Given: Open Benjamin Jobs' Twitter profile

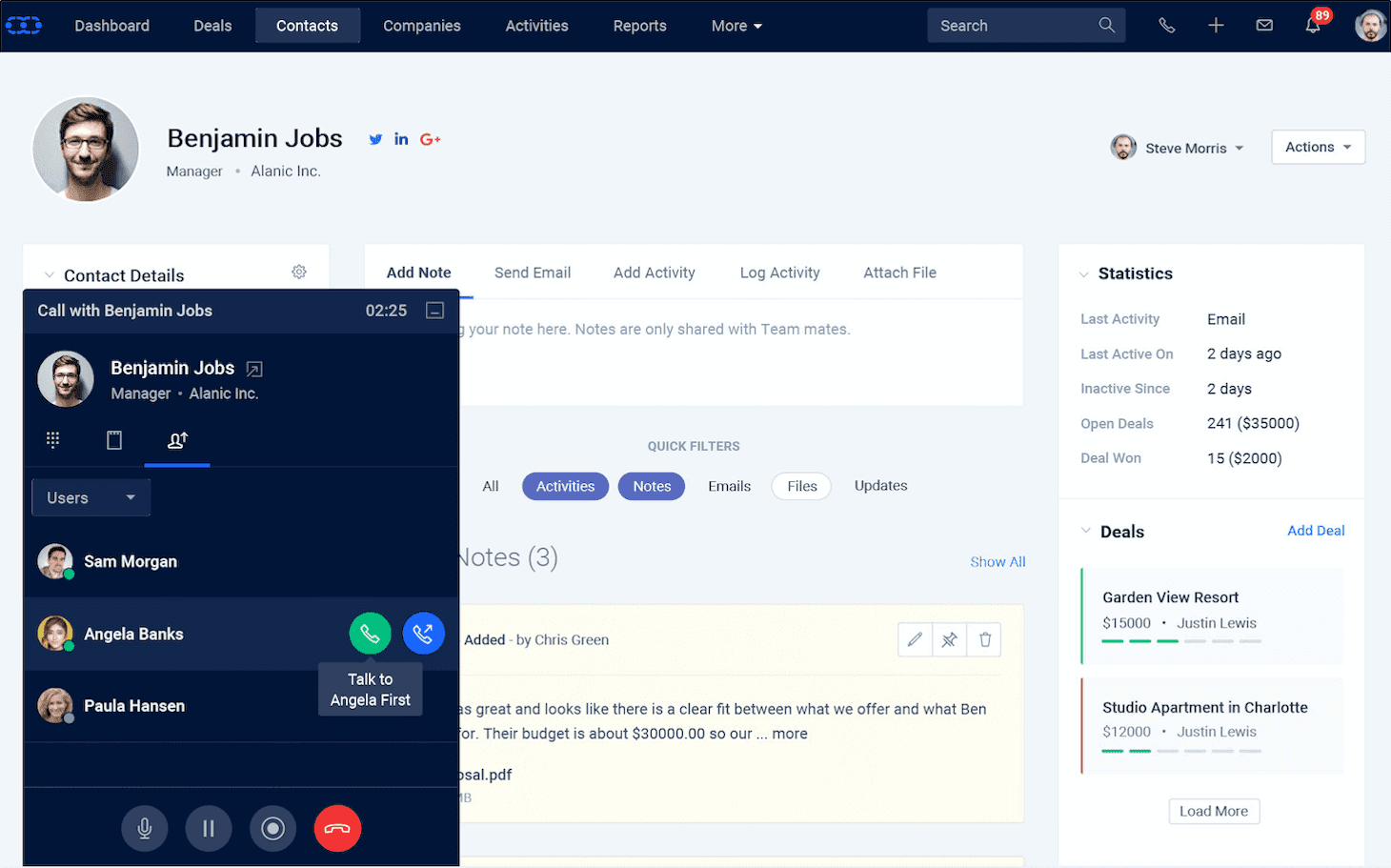Looking at the screenshot, I should pos(374,139).
